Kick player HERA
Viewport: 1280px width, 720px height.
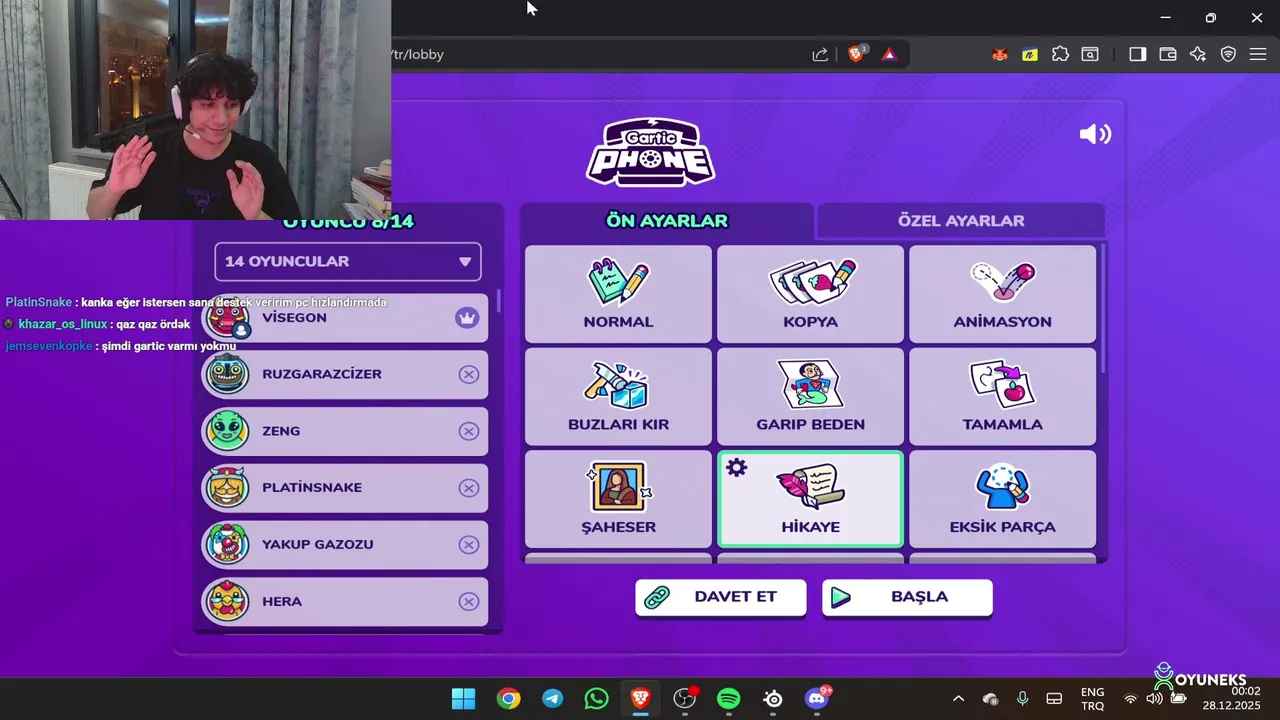(468, 602)
